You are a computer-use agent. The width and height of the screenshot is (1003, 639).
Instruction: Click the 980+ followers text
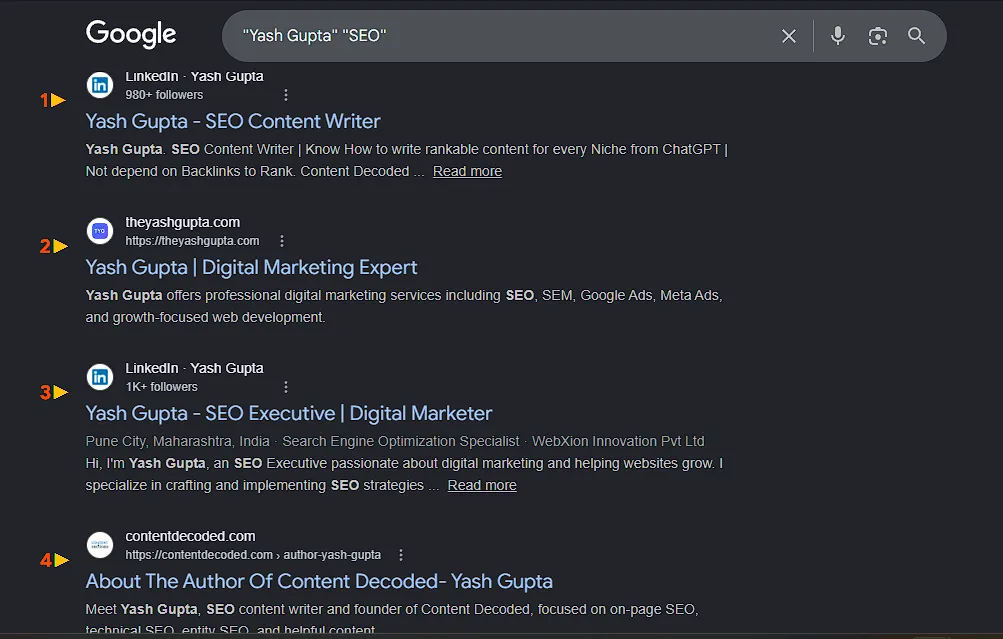pos(164,95)
